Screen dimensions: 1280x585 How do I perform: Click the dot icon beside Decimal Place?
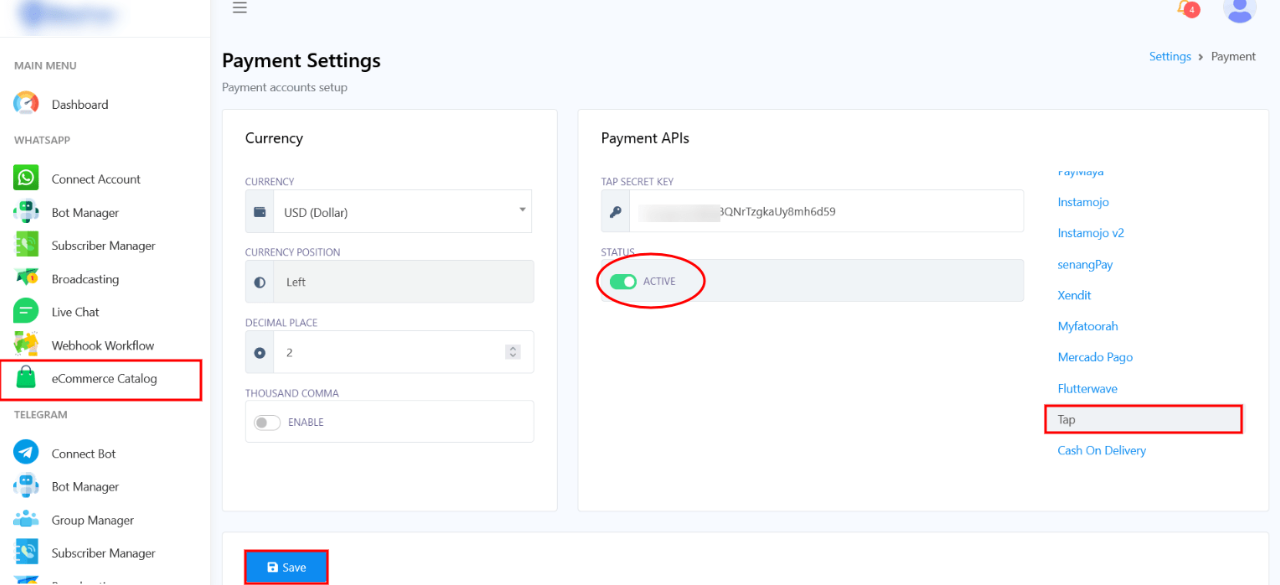(x=260, y=352)
